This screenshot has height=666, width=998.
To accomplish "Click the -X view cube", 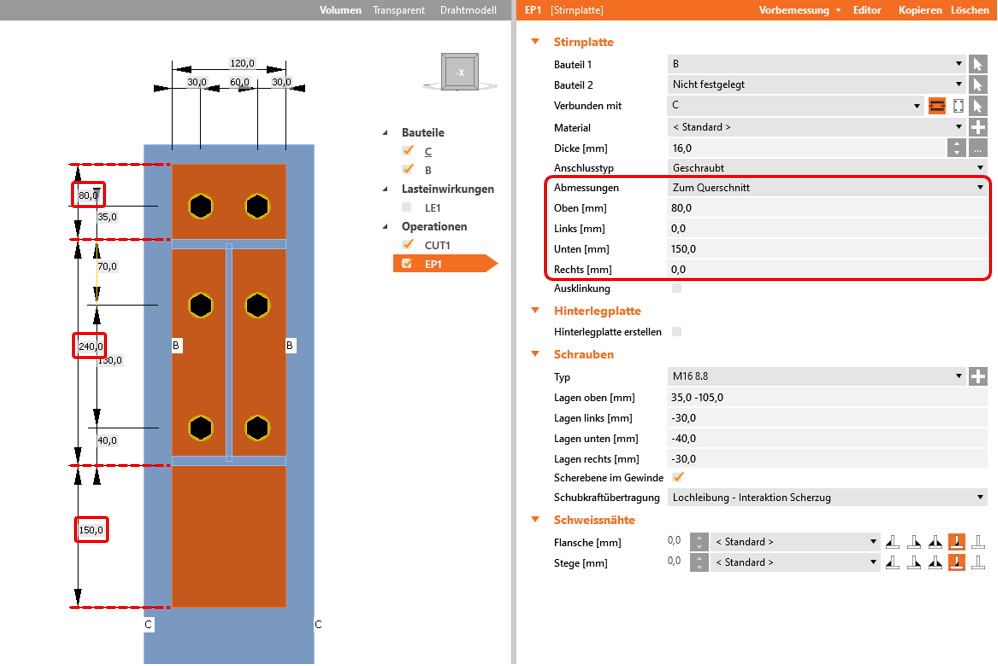I will [460, 72].
